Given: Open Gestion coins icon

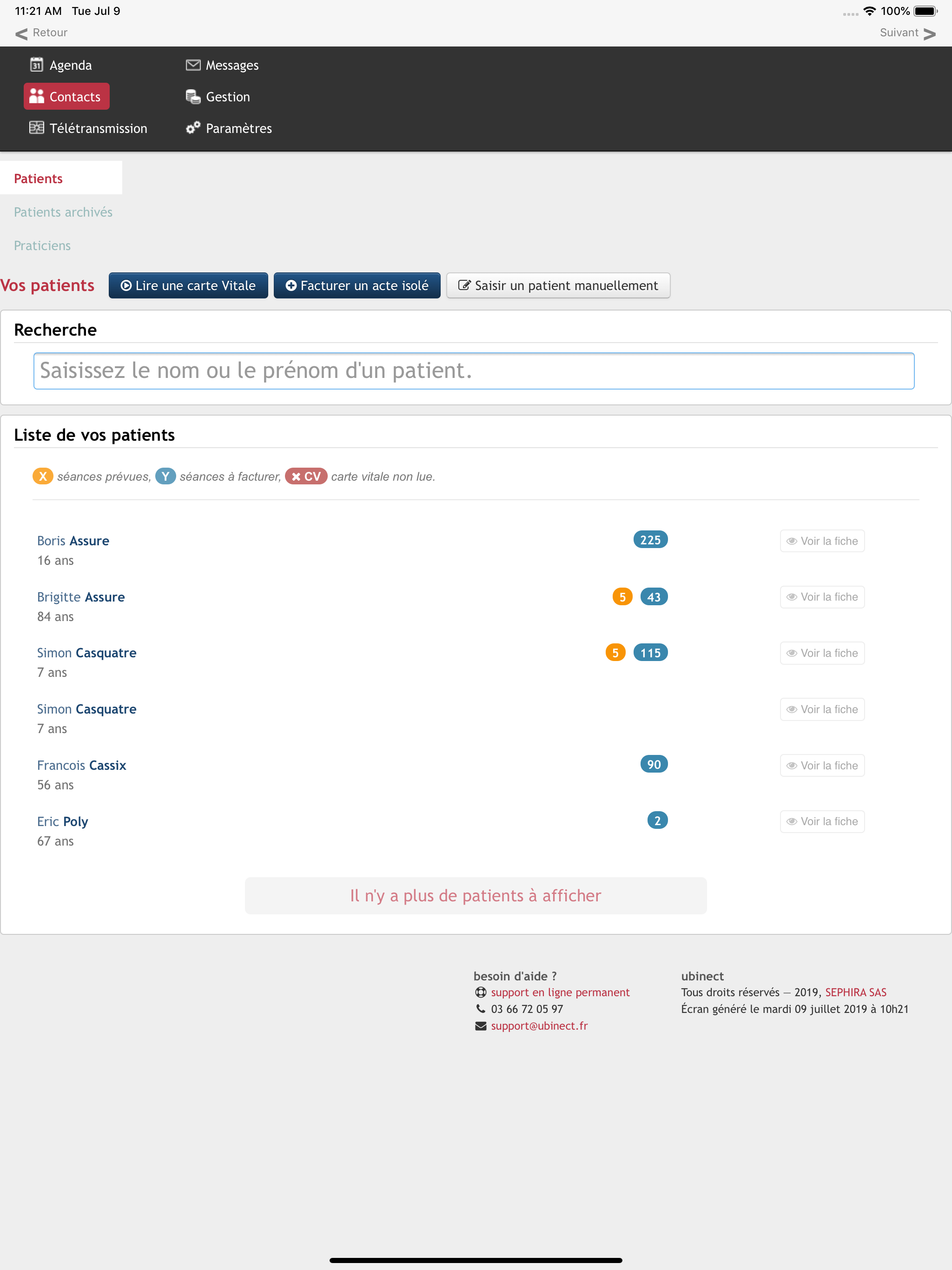Looking at the screenshot, I should 193,96.
